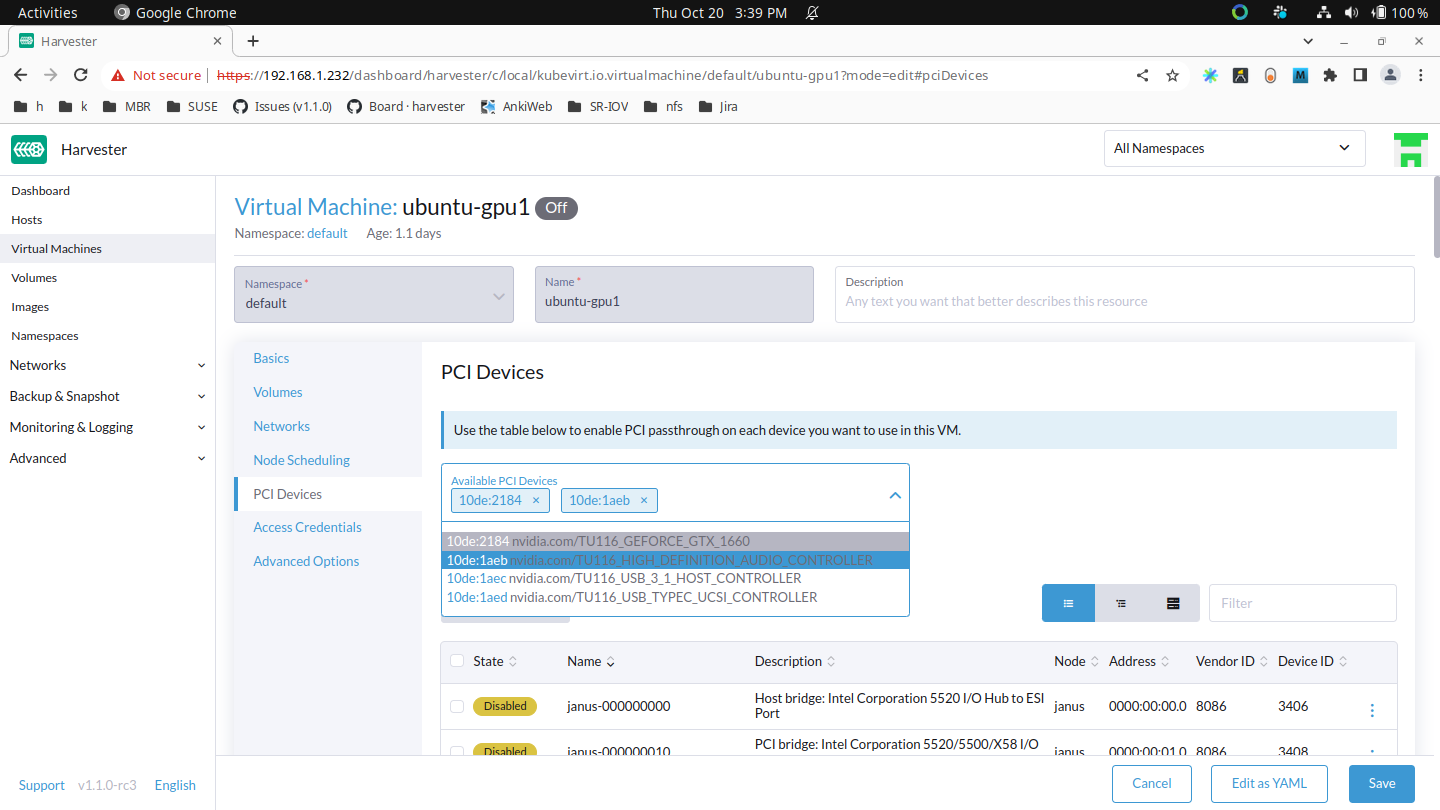This screenshot has height=810, width=1440.
Task: Switch to the card view icon
Action: tap(1173, 602)
